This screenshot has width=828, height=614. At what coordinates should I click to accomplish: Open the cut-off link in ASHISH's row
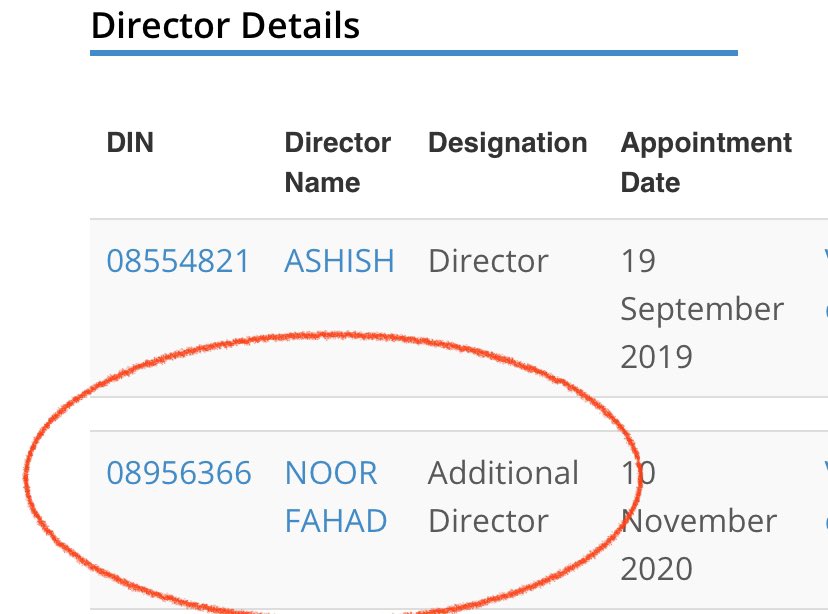(x=825, y=285)
